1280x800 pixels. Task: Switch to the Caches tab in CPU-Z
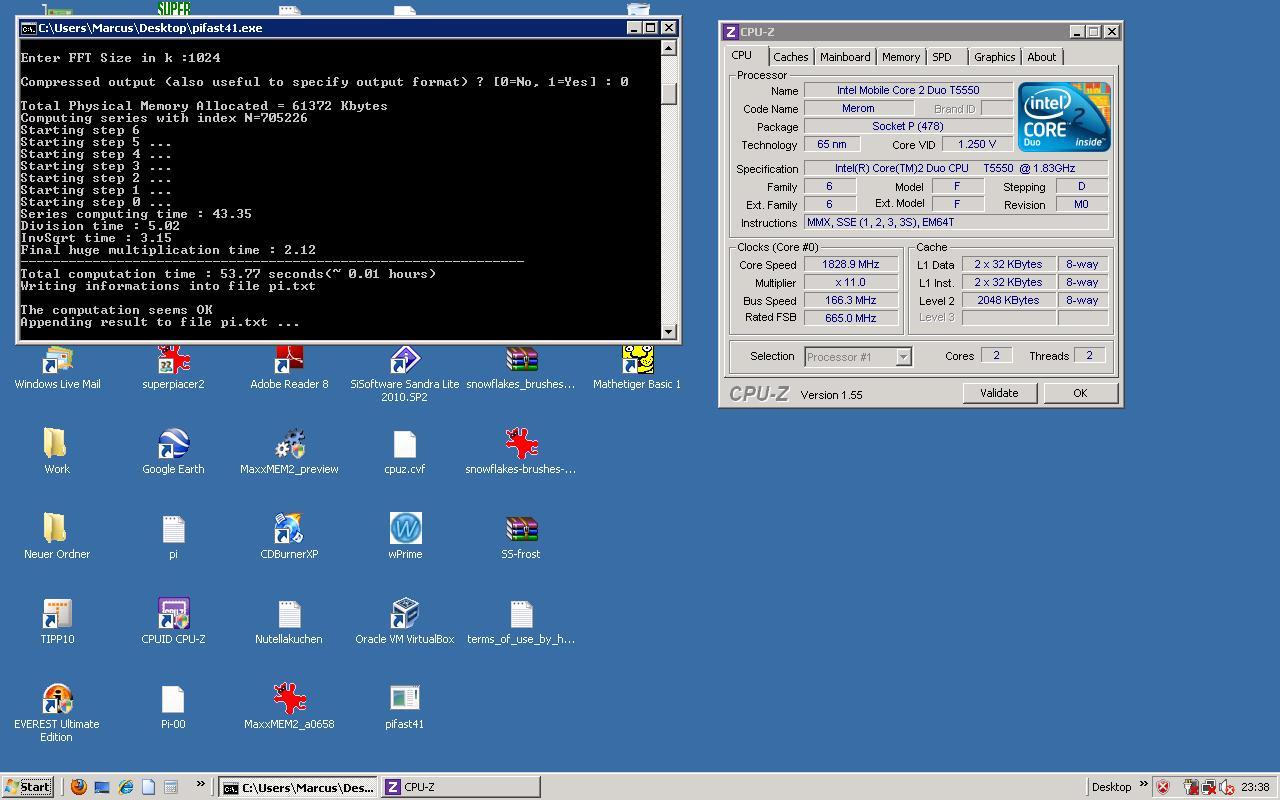[x=790, y=57]
